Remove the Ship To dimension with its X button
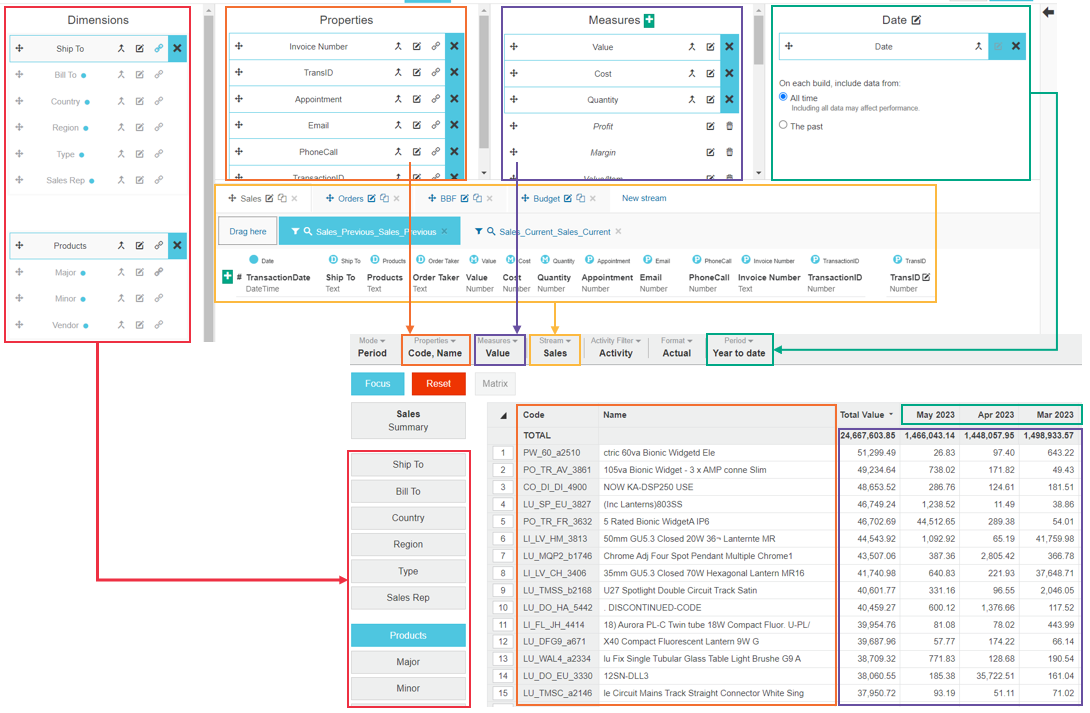Image resolution: width=1090 pixels, height=713 pixels. click(x=177, y=48)
